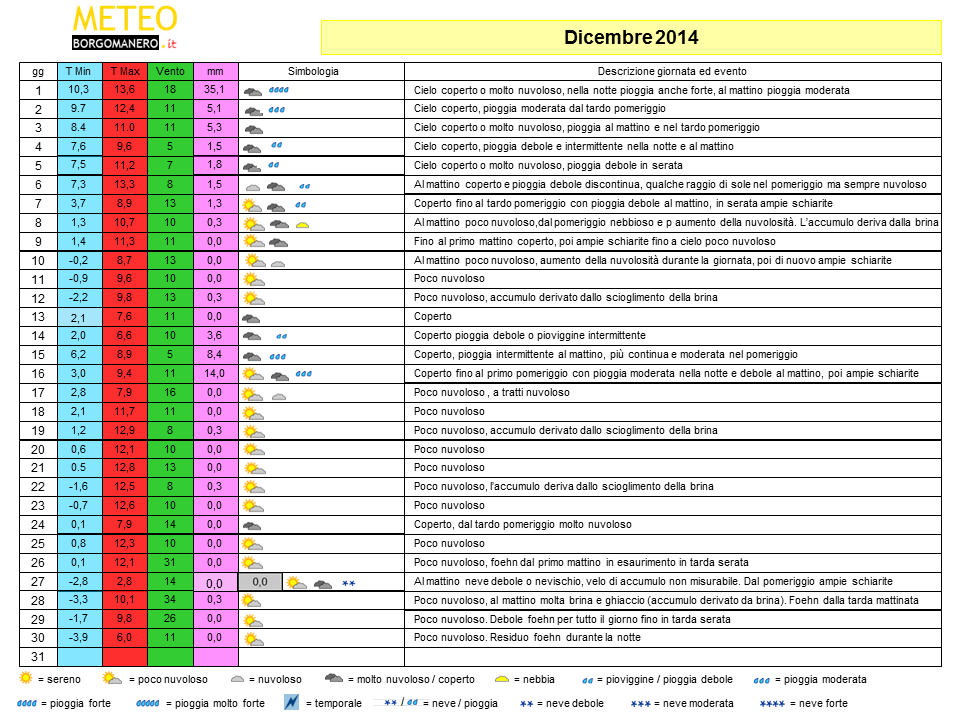Click the wind value 18 on day 1

170,89
